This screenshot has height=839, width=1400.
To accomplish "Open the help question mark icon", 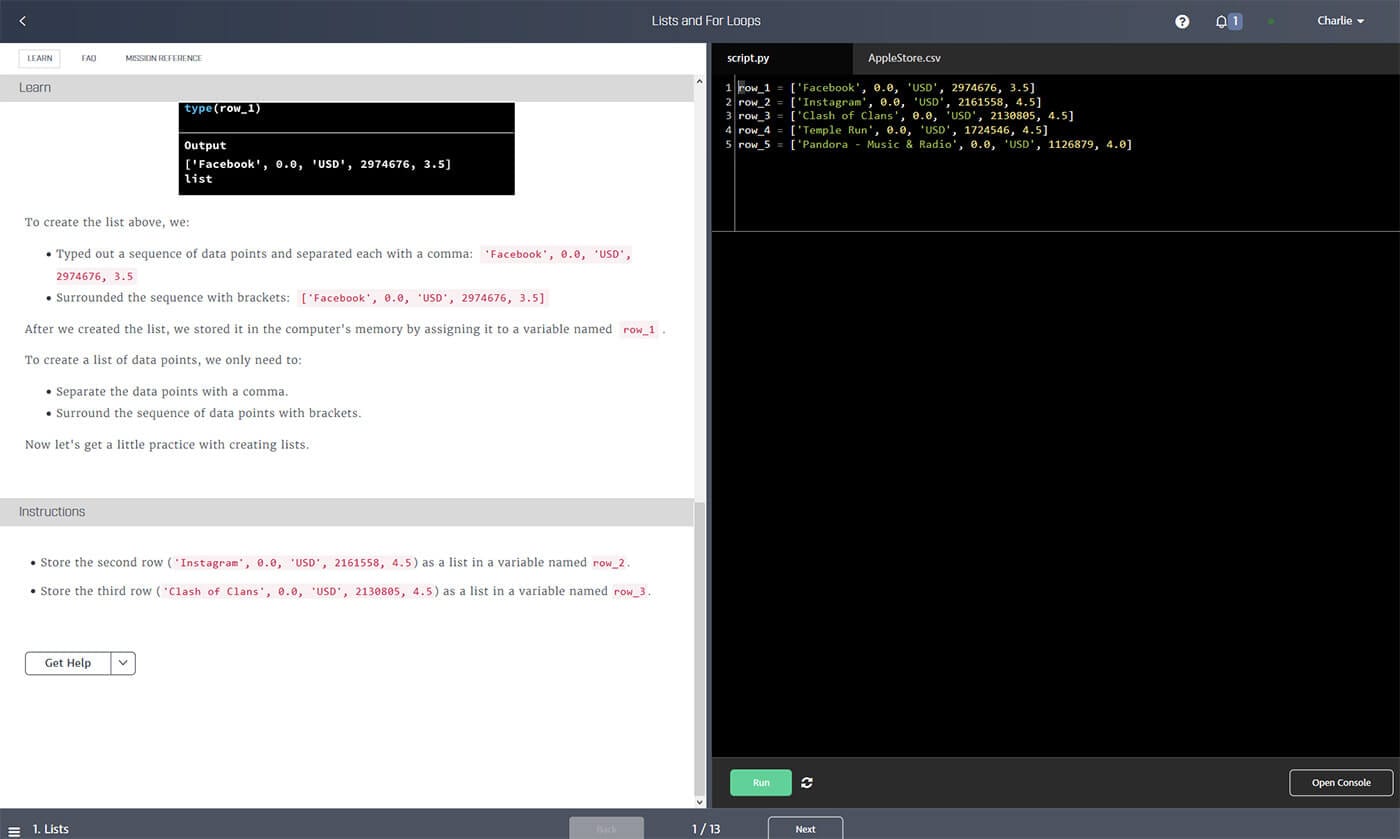I will [x=1182, y=21].
